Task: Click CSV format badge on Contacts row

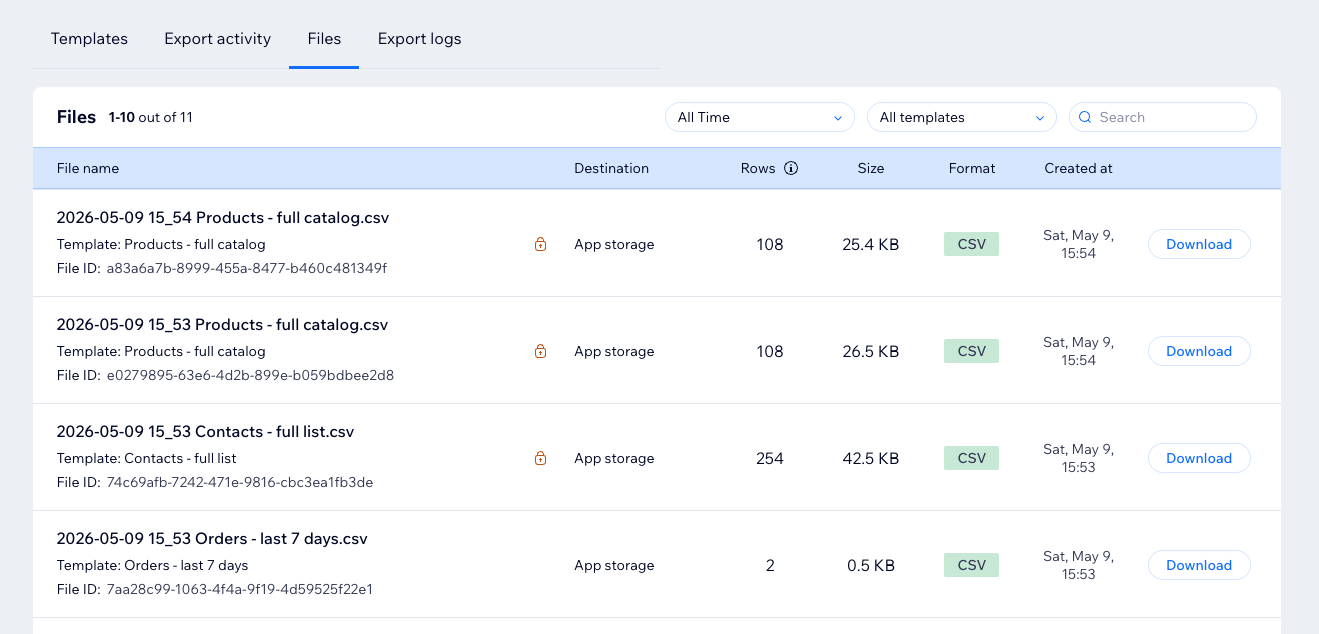Action: (x=971, y=458)
